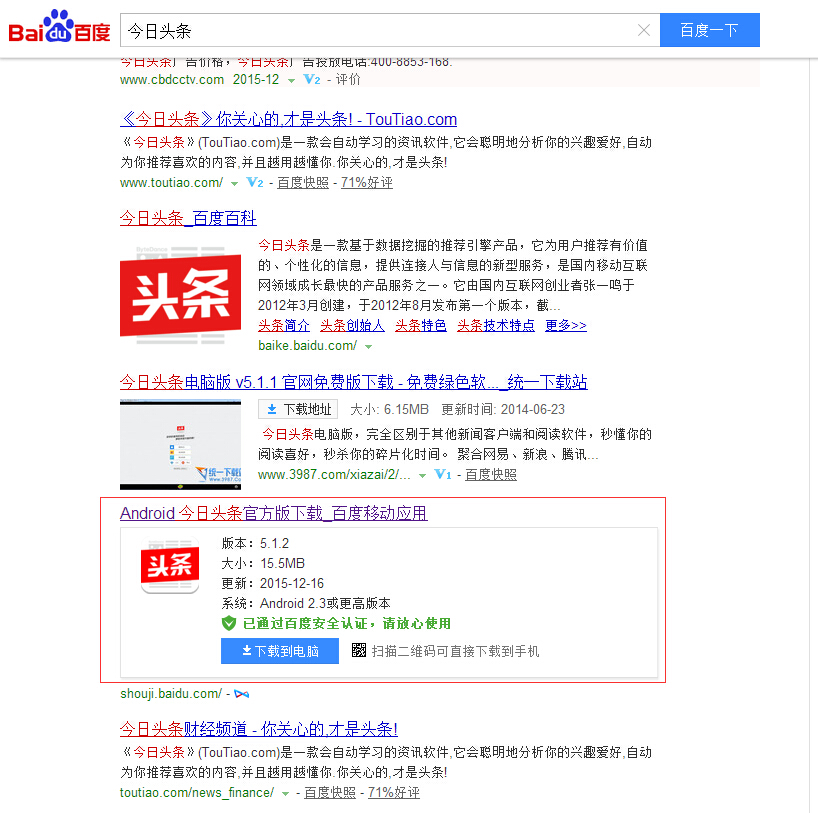Clear the search box with the X icon
Screen dimensions: 818x813
(644, 30)
